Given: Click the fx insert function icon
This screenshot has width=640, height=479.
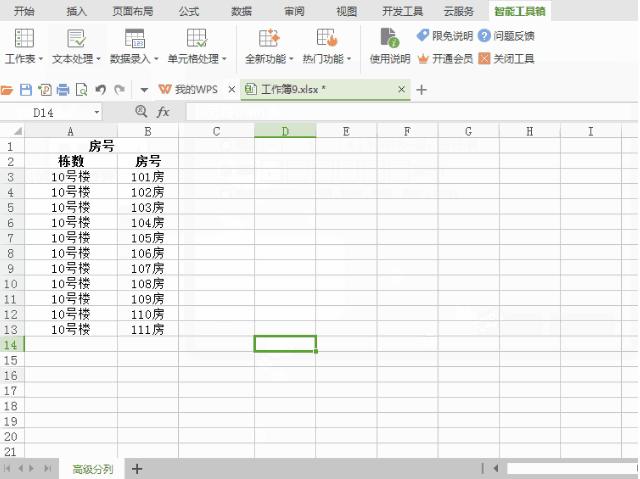Looking at the screenshot, I should point(163,111).
